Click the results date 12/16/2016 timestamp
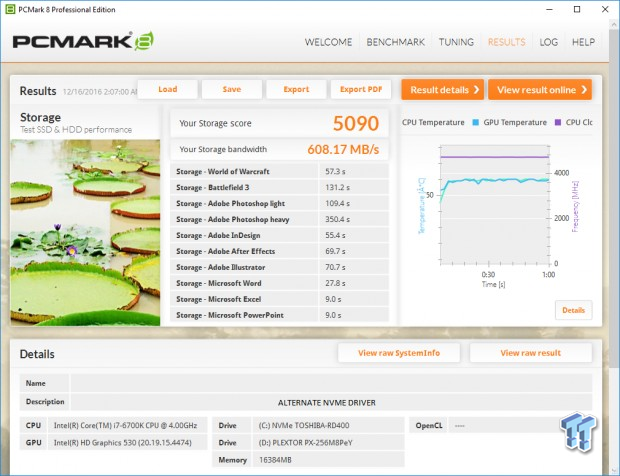The height and width of the screenshot is (476, 620). 100,92
